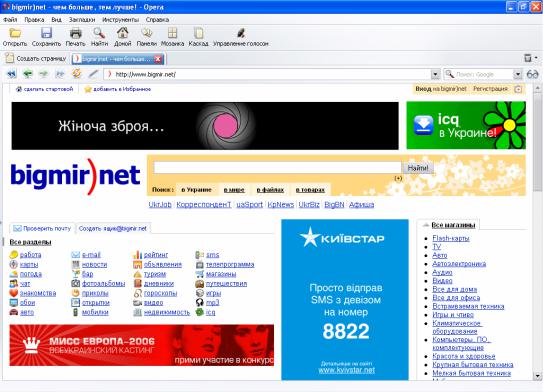Click the headphones icon next to mp3
The height and width of the screenshot is (392, 543).
pos(199,303)
